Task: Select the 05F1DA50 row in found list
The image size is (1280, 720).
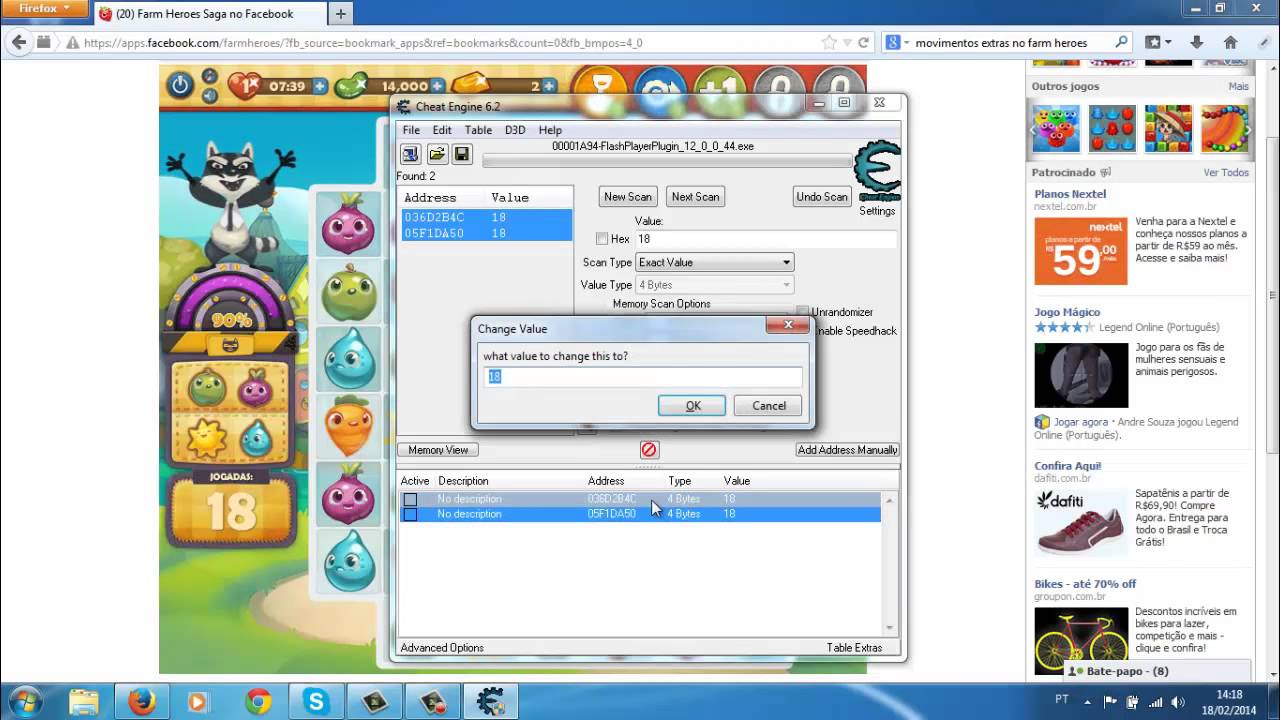Action: [487, 233]
